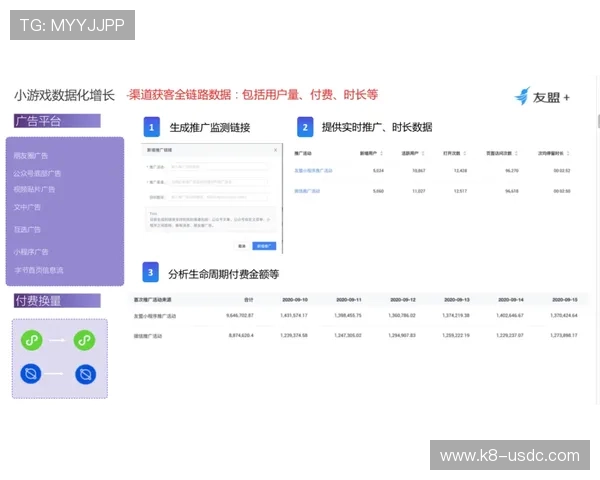Click the active users value 11,027
This screenshot has width=600, height=480.
pos(419,191)
